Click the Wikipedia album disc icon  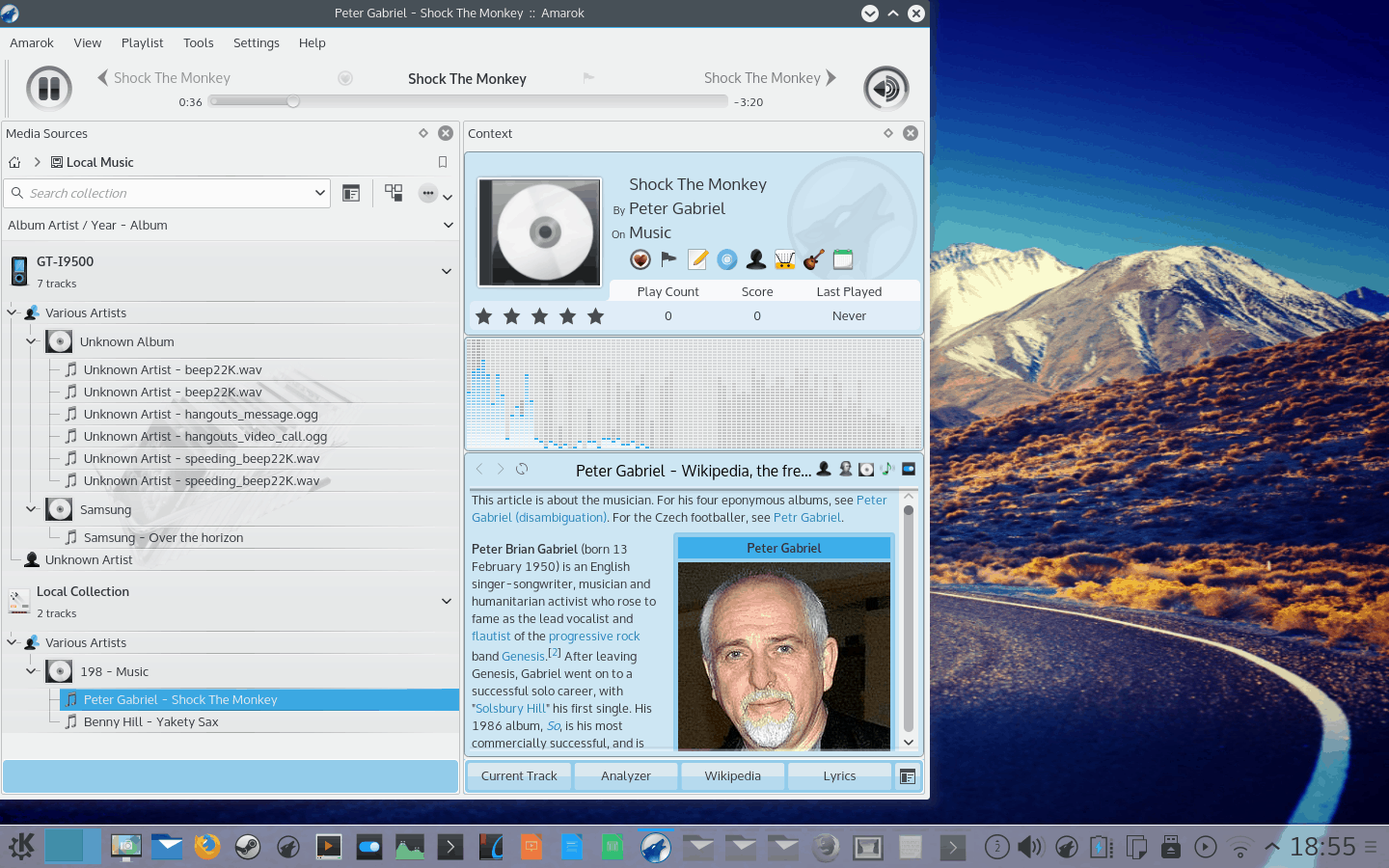tap(866, 469)
